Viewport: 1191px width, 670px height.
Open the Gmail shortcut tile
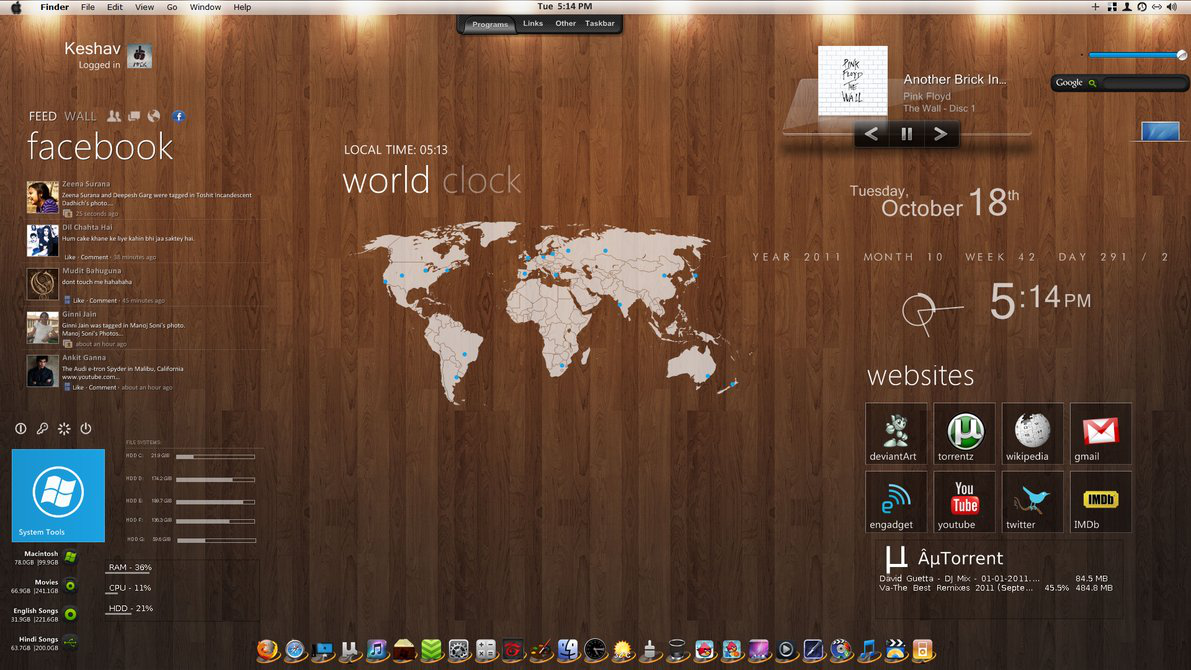click(x=1100, y=434)
